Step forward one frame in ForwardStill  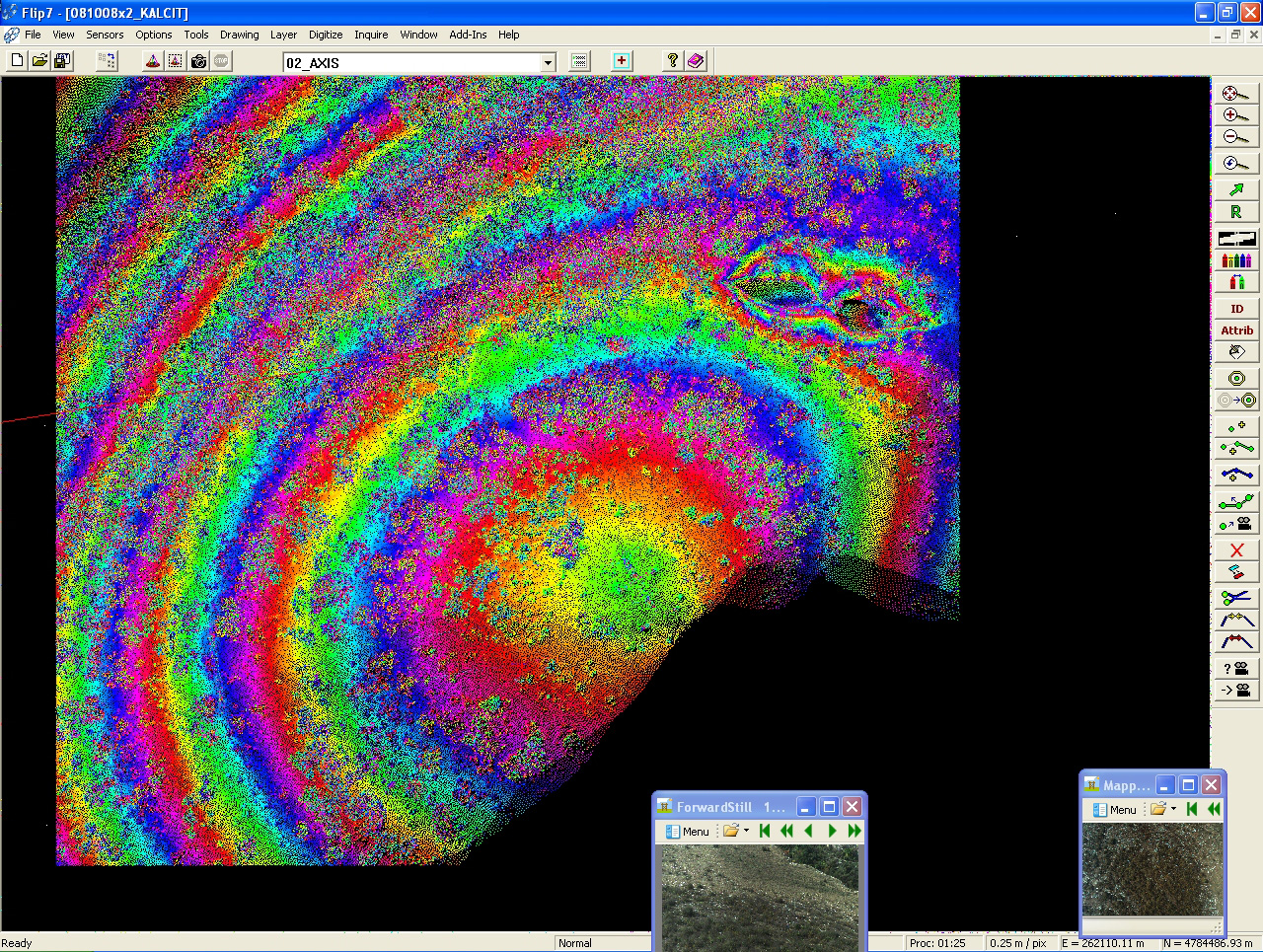832,831
